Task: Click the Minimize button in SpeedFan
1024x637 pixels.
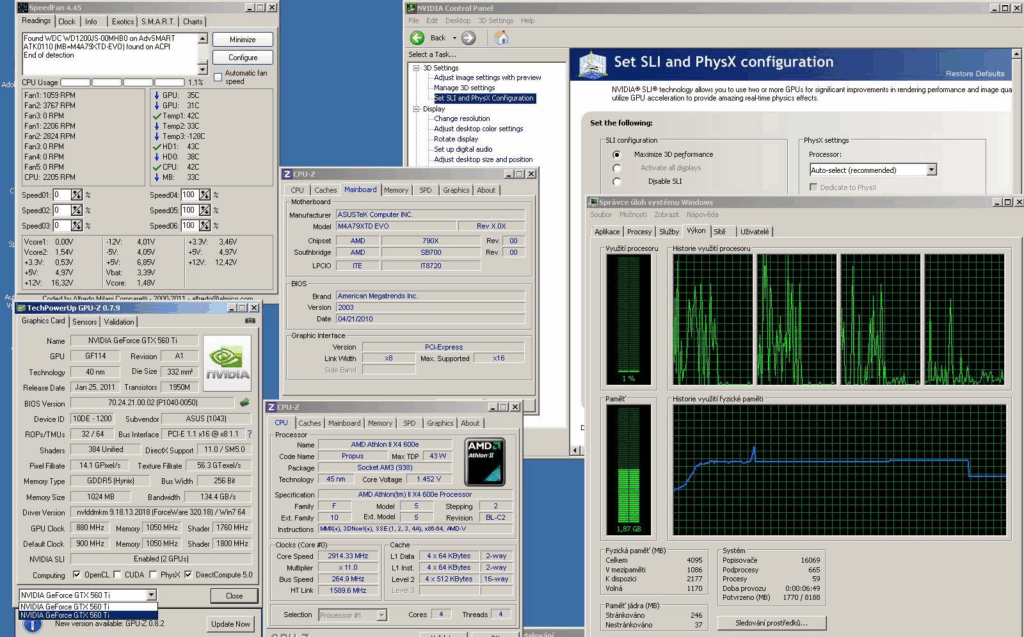Action: point(242,40)
